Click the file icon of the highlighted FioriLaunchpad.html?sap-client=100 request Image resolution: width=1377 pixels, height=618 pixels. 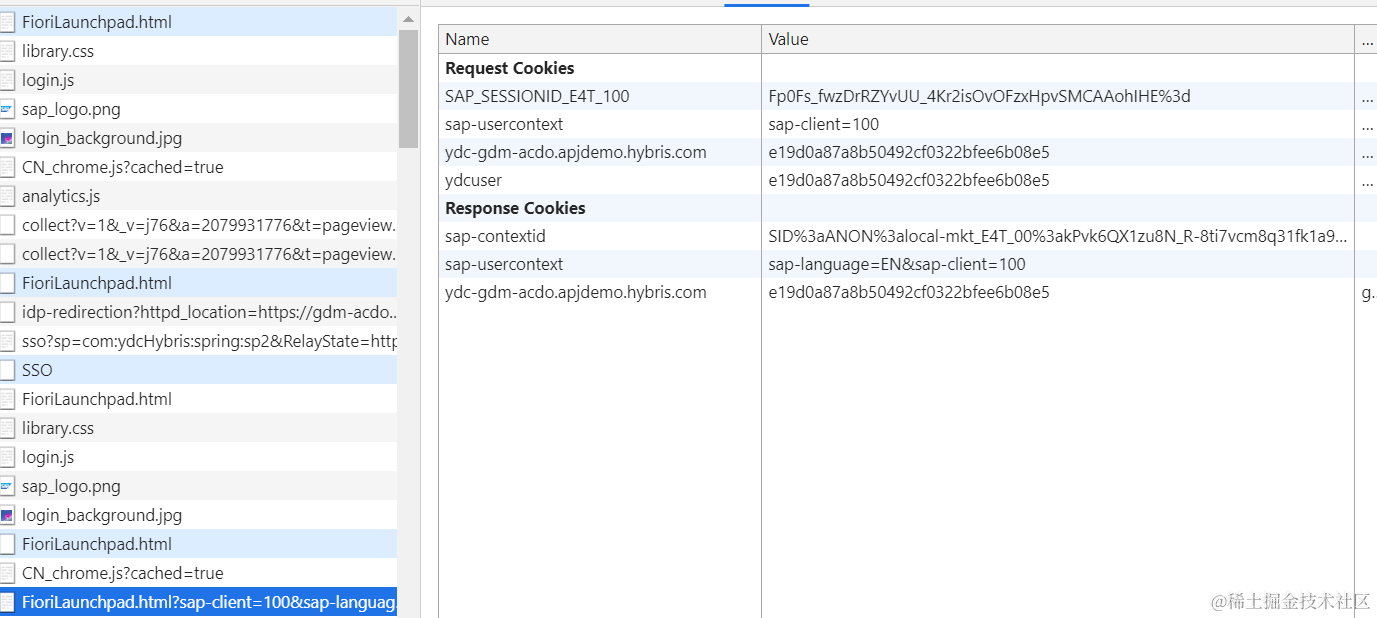pyautogui.click(x=7, y=602)
